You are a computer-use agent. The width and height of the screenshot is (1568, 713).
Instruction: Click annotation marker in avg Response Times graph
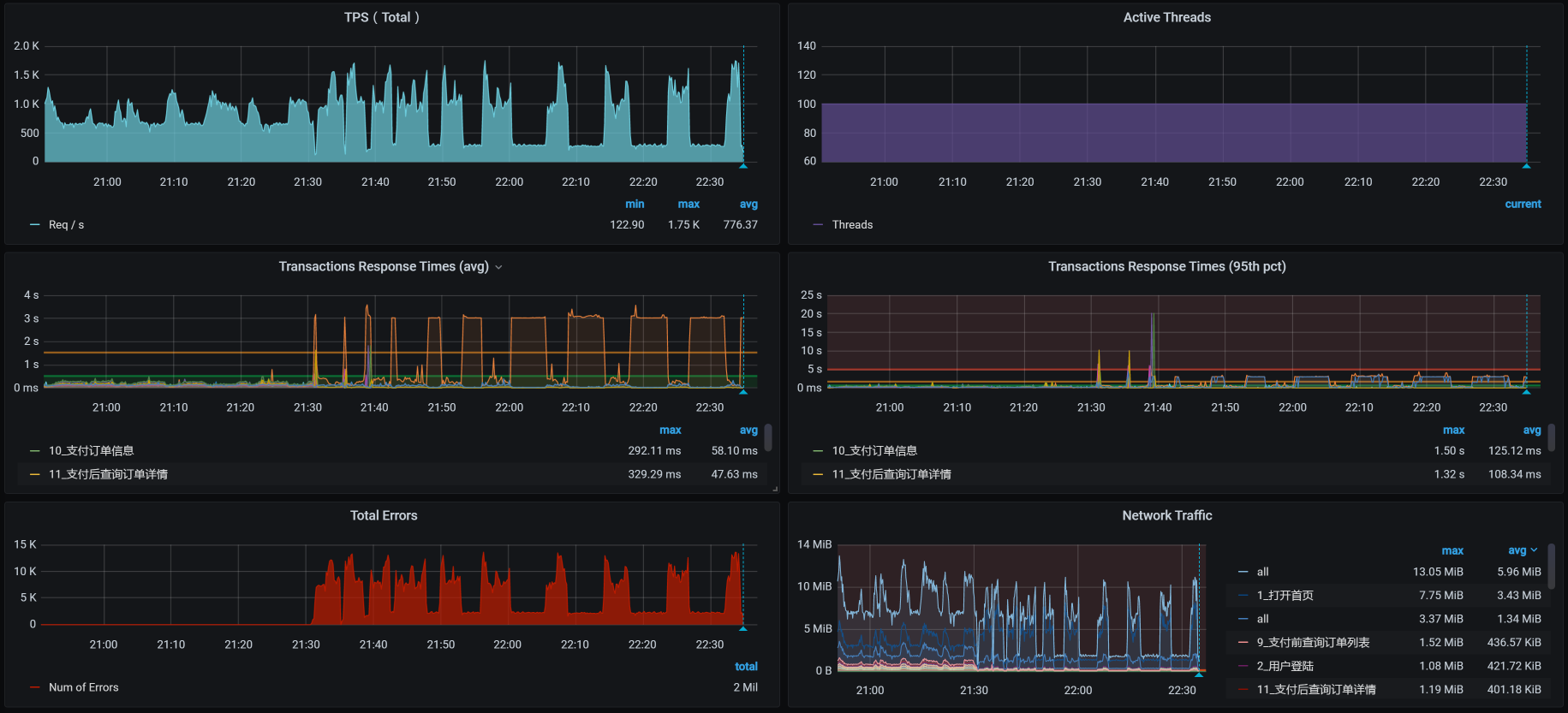[x=743, y=392]
